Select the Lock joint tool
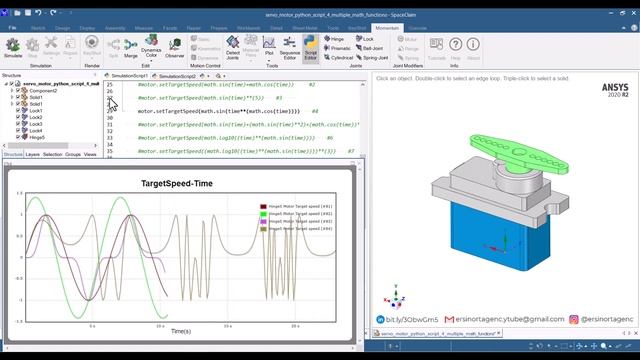 pos(364,39)
